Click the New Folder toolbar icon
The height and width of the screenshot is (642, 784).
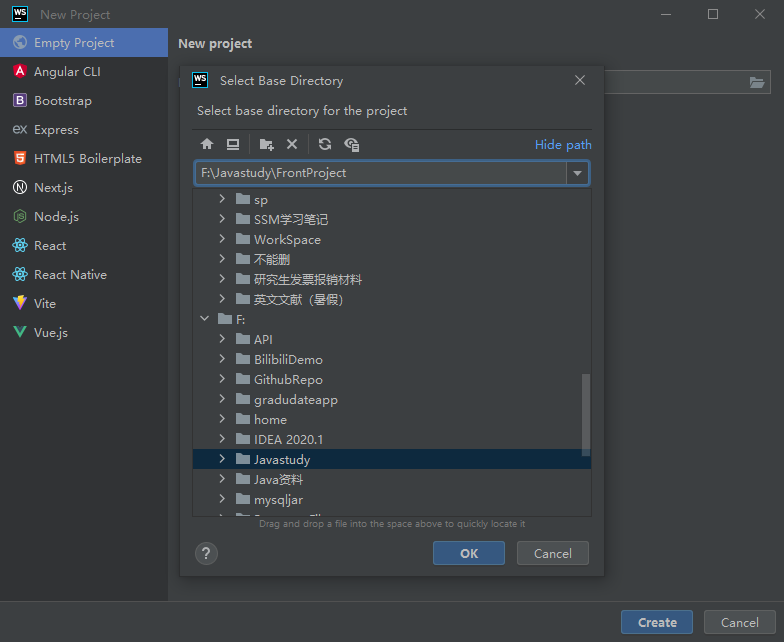(x=266, y=144)
